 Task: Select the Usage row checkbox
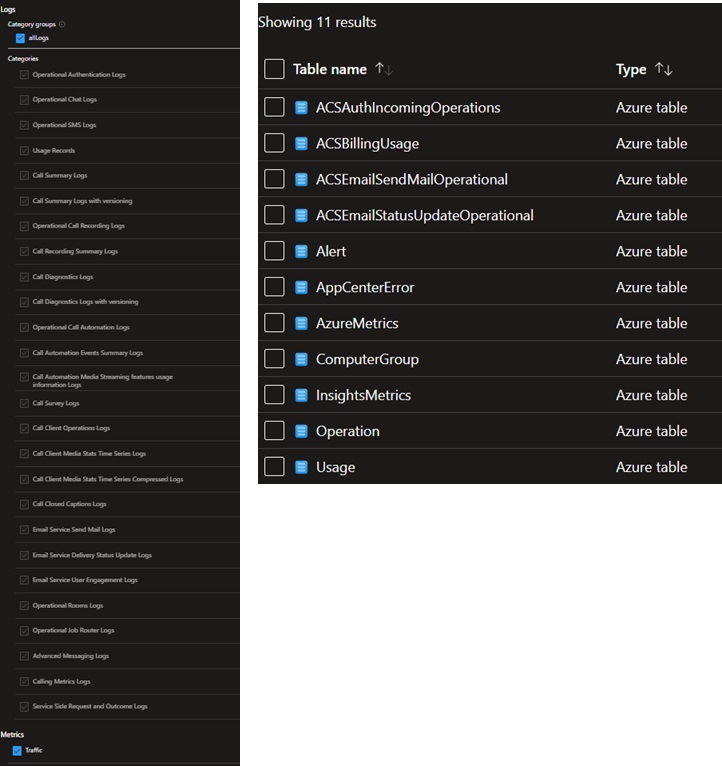(274, 467)
